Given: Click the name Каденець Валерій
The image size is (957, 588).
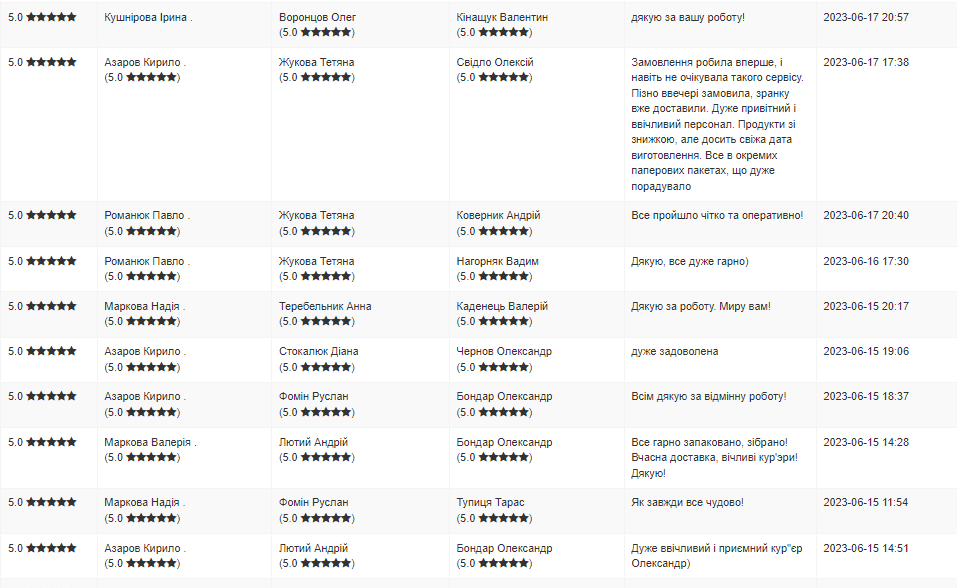Looking at the screenshot, I should tap(502, 306).
